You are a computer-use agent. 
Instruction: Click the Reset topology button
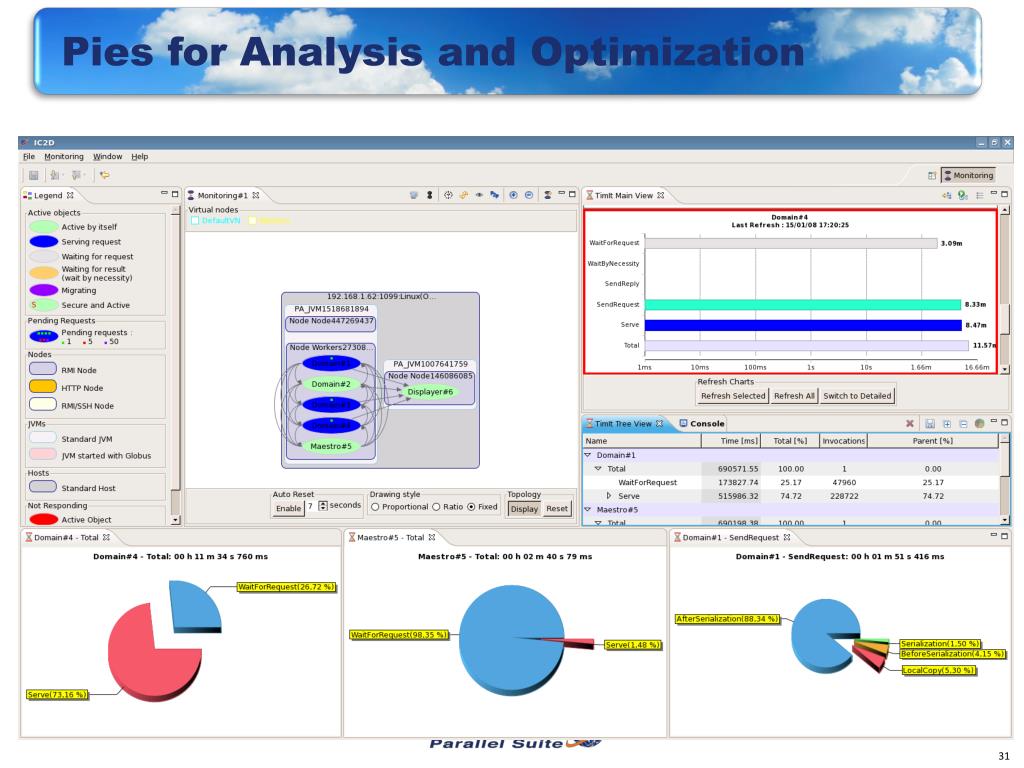click(557, 508)
